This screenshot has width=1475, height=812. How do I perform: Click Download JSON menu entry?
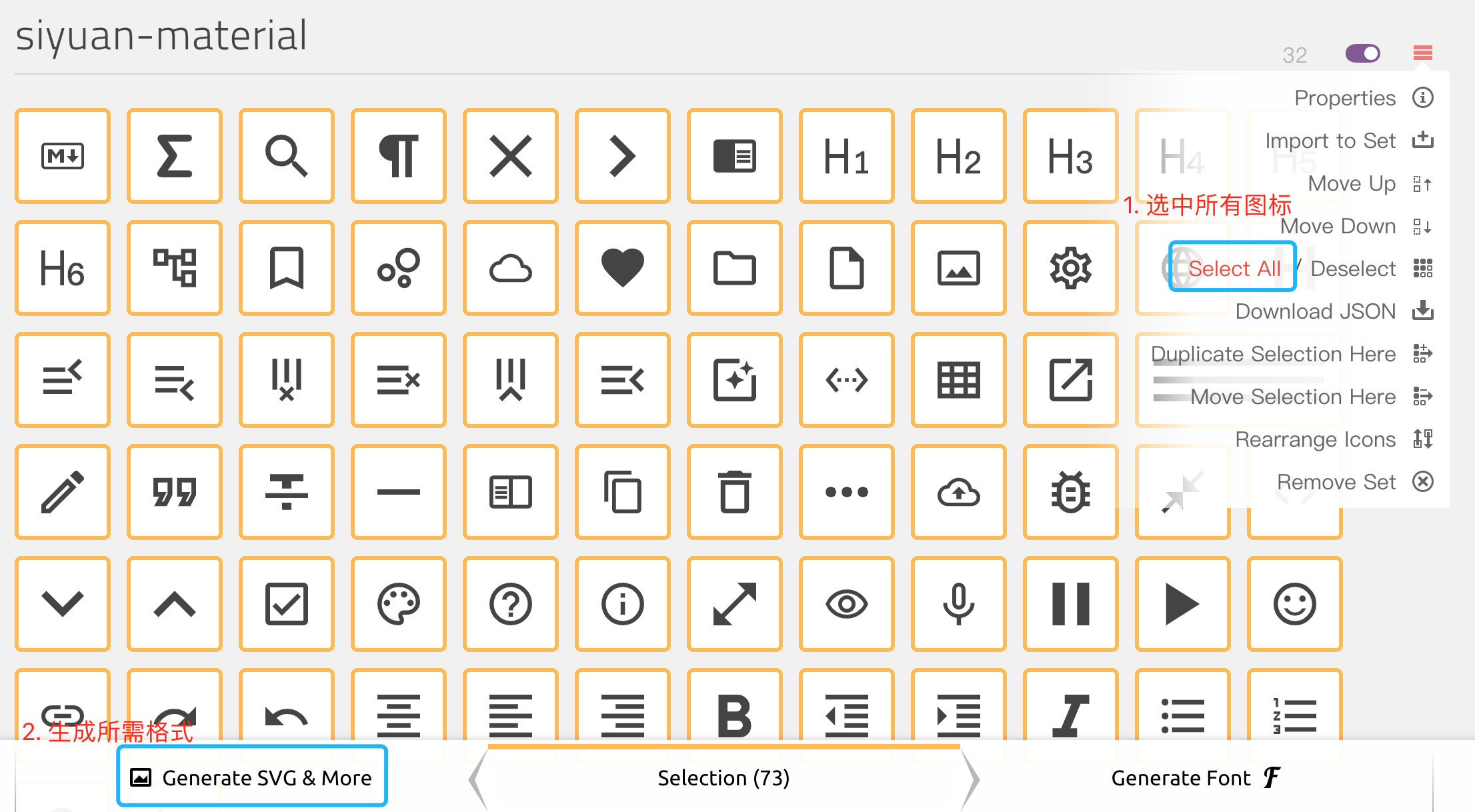tap(1315, 311)
